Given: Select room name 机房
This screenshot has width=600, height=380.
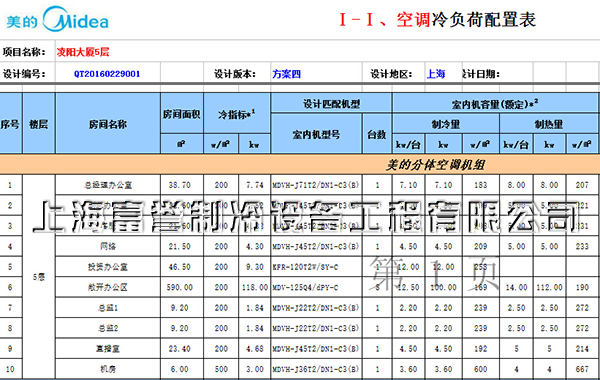Looking at the screenshot, I should coord(108,369).
